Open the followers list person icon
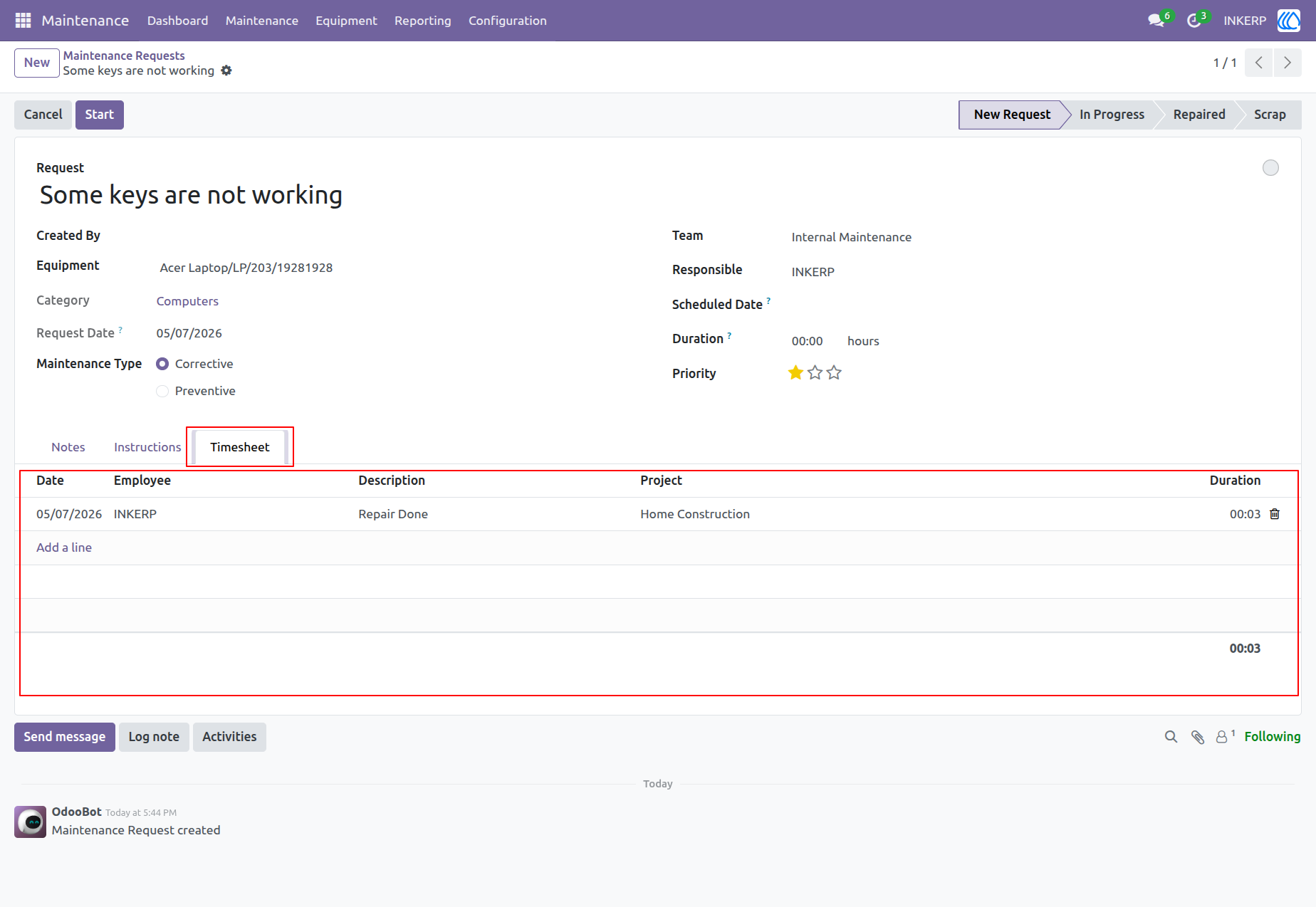Image resolution: width=1316 pixels, height=907 pixels. [1222, 737]
